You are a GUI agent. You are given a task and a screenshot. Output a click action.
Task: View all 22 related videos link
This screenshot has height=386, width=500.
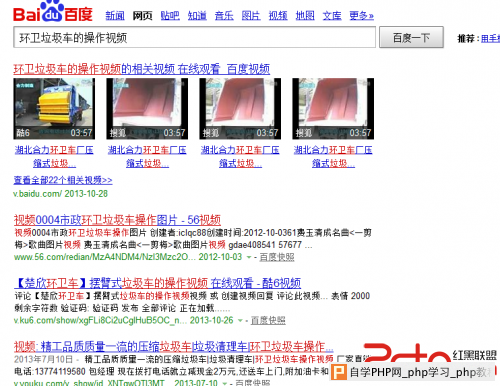pos(63,180)
